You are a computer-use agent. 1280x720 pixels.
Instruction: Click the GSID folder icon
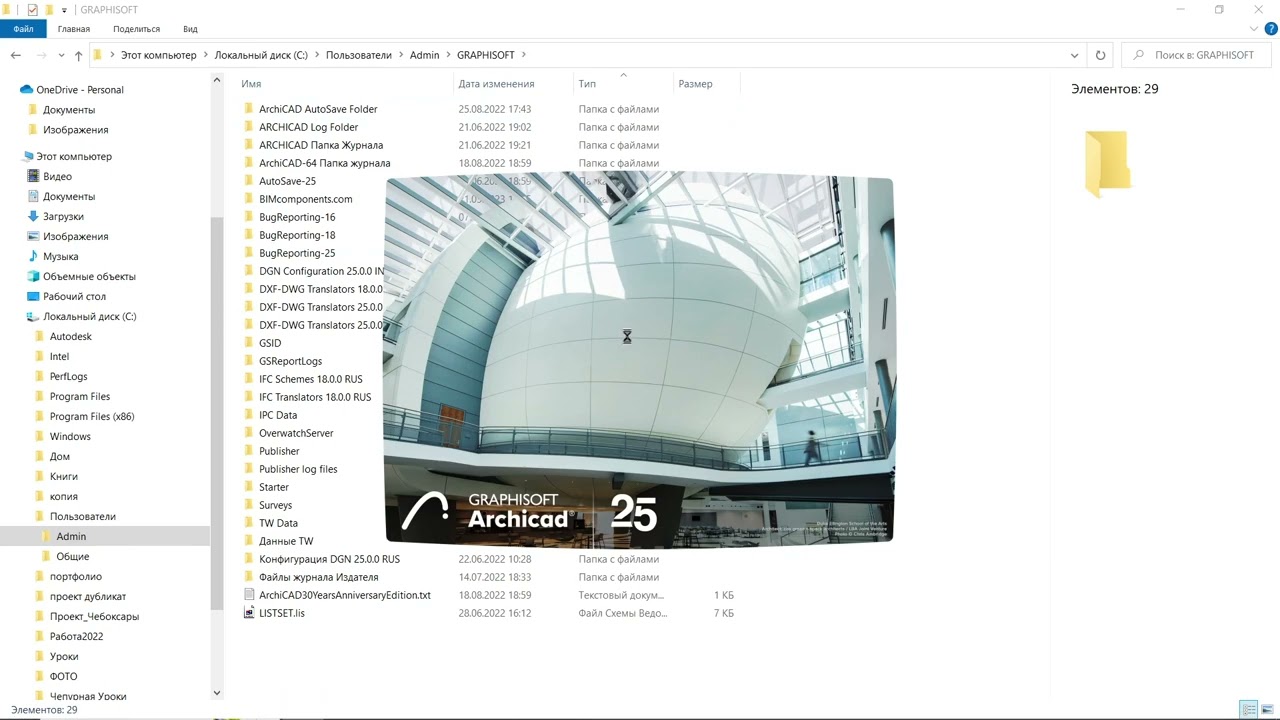(x=249, y=343)
